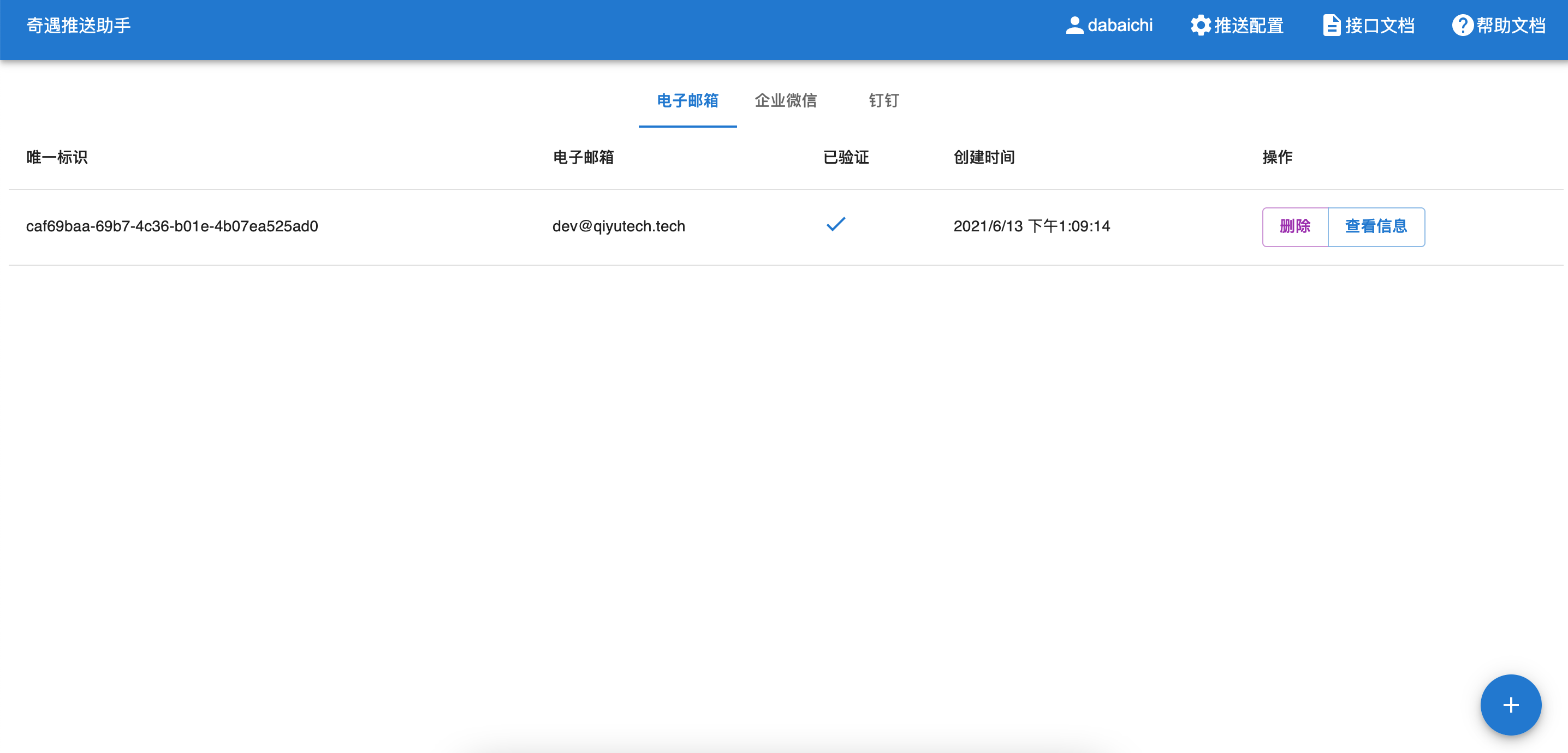Open the 钉钉 tab
This screenshot has width=1568, height=753.
coord(883,100)
